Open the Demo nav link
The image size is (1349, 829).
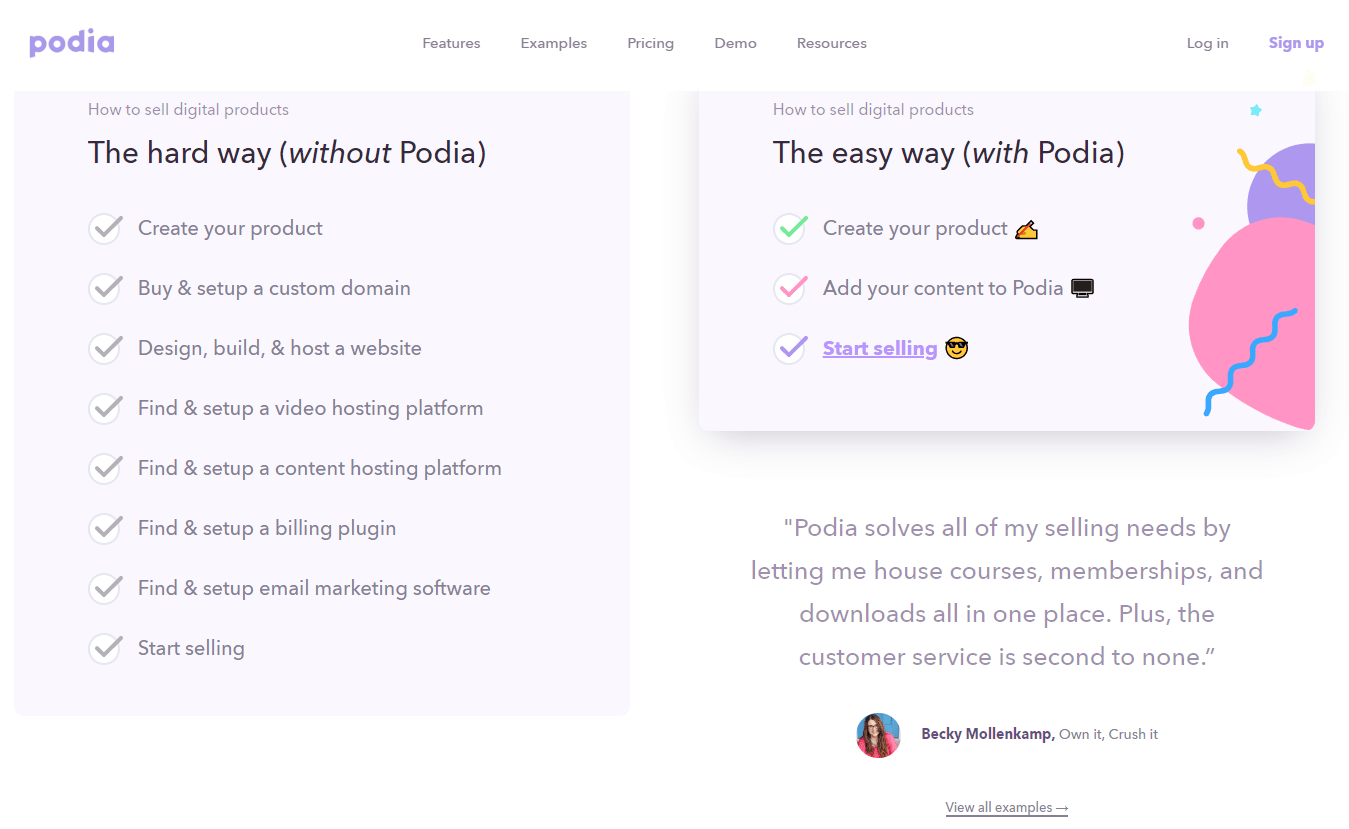(x=735, y=43)
